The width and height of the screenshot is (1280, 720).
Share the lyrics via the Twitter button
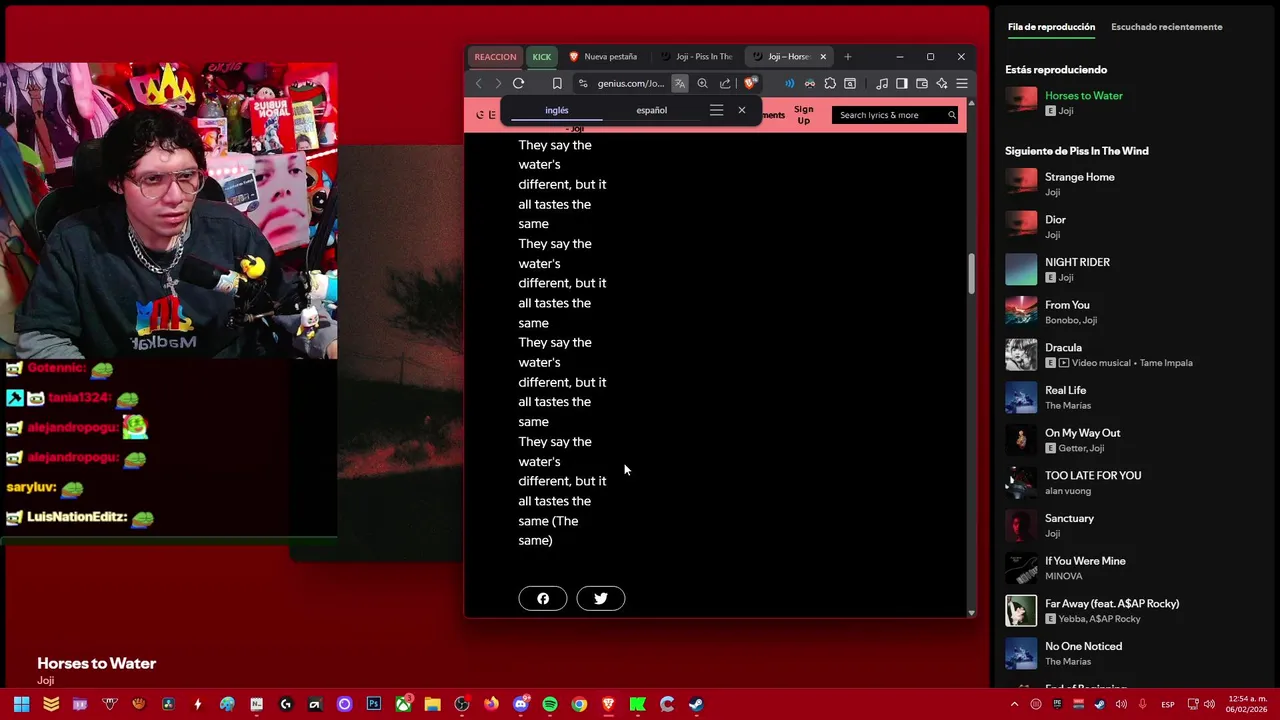pos(601,598)
